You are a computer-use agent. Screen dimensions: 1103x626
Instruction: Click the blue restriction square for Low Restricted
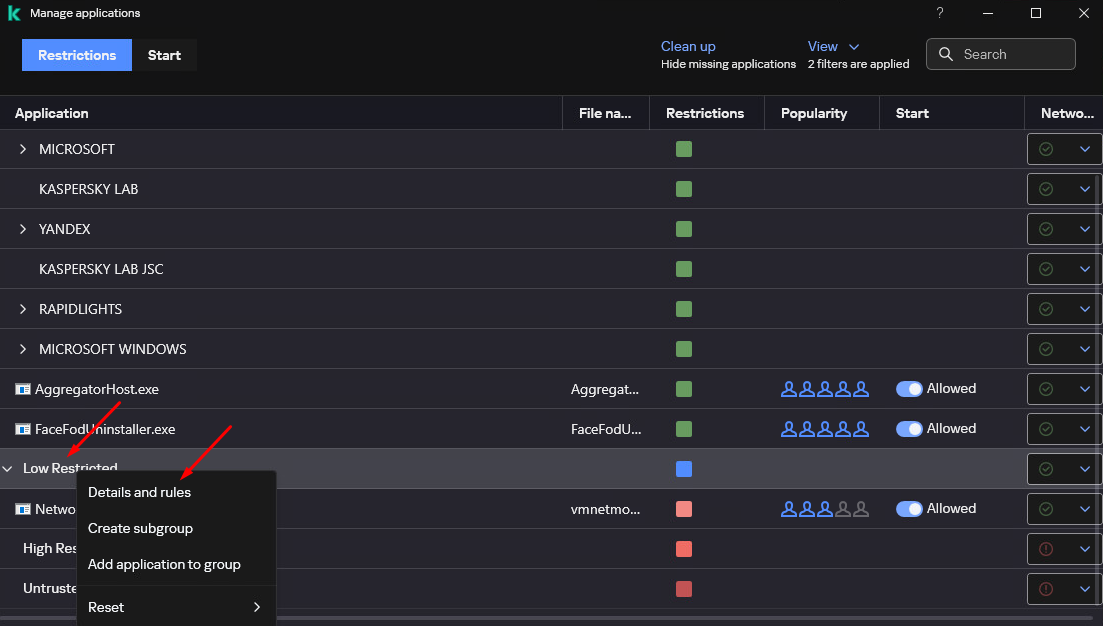click(684, 469)
